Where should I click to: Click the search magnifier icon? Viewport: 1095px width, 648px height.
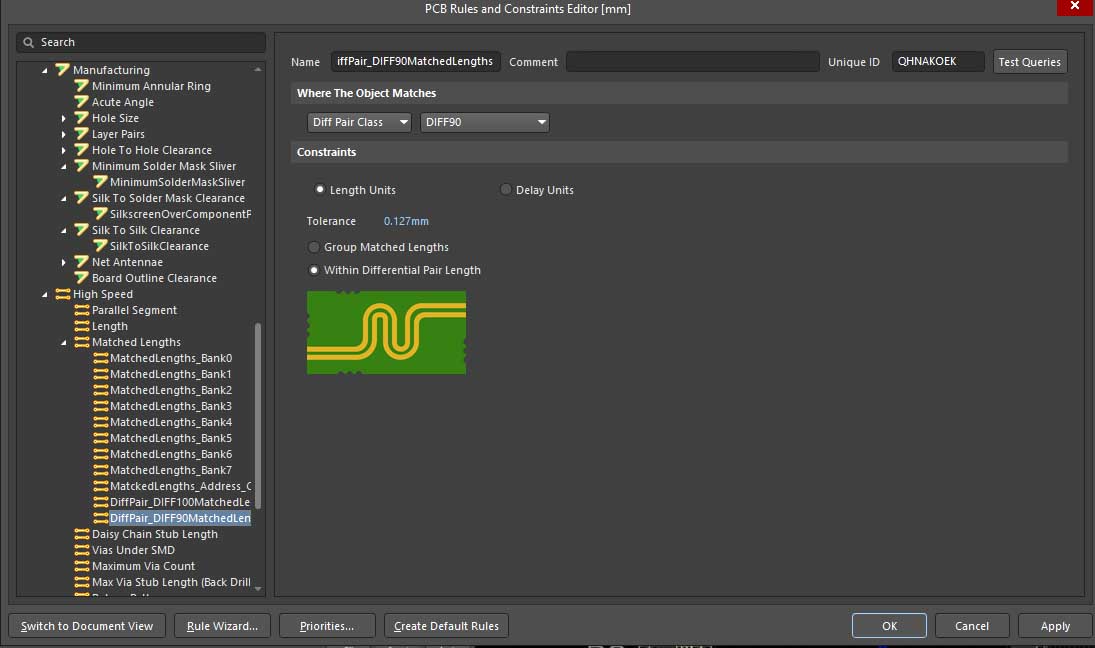pyautogui.click(x=30, y=42)
